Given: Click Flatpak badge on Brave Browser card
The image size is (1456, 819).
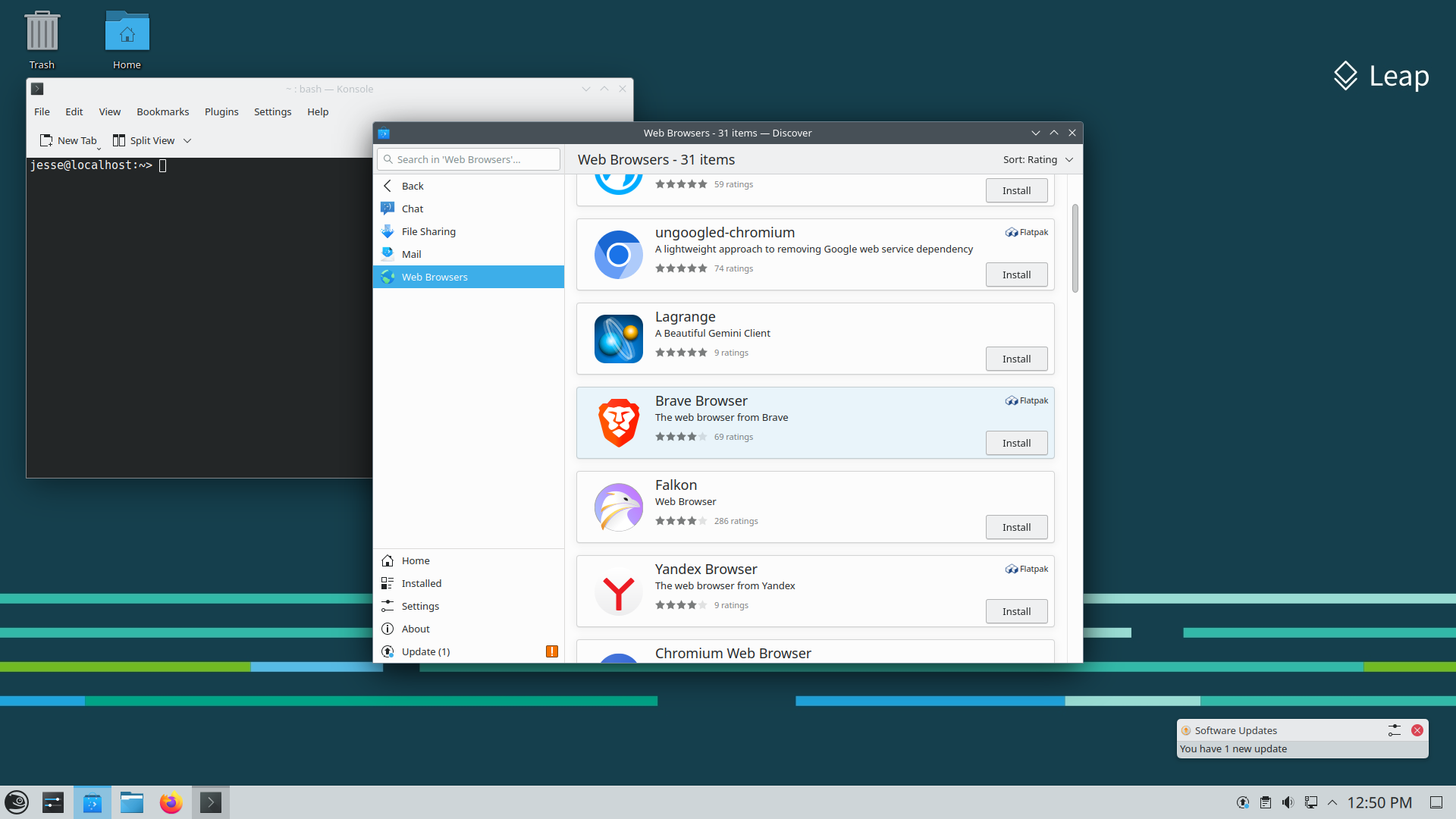Looking at the screenshot, I should tap(1027, 400).
